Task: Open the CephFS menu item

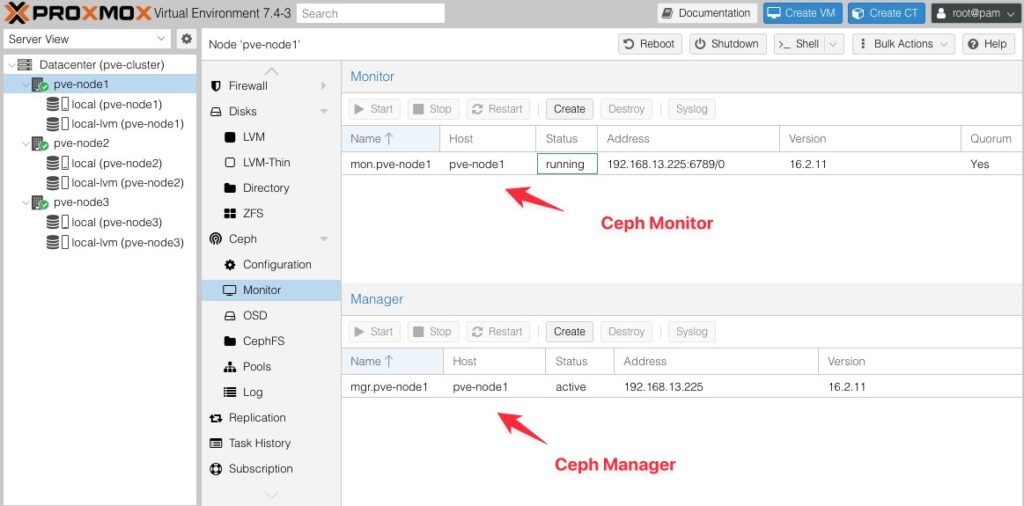Action: coord(271,341)
